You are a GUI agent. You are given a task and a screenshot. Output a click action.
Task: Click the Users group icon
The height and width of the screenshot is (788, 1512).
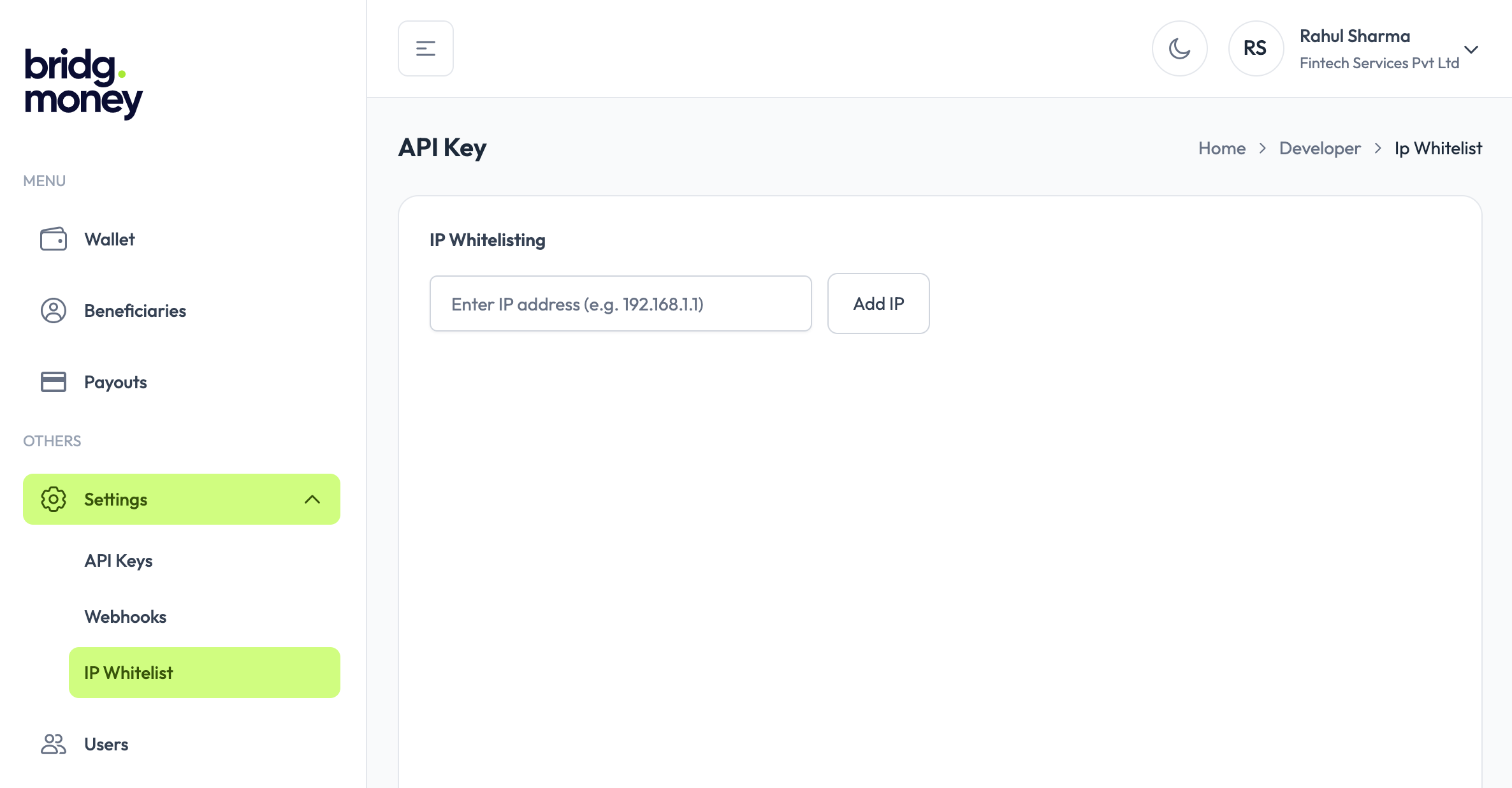[x=54, y=744]
